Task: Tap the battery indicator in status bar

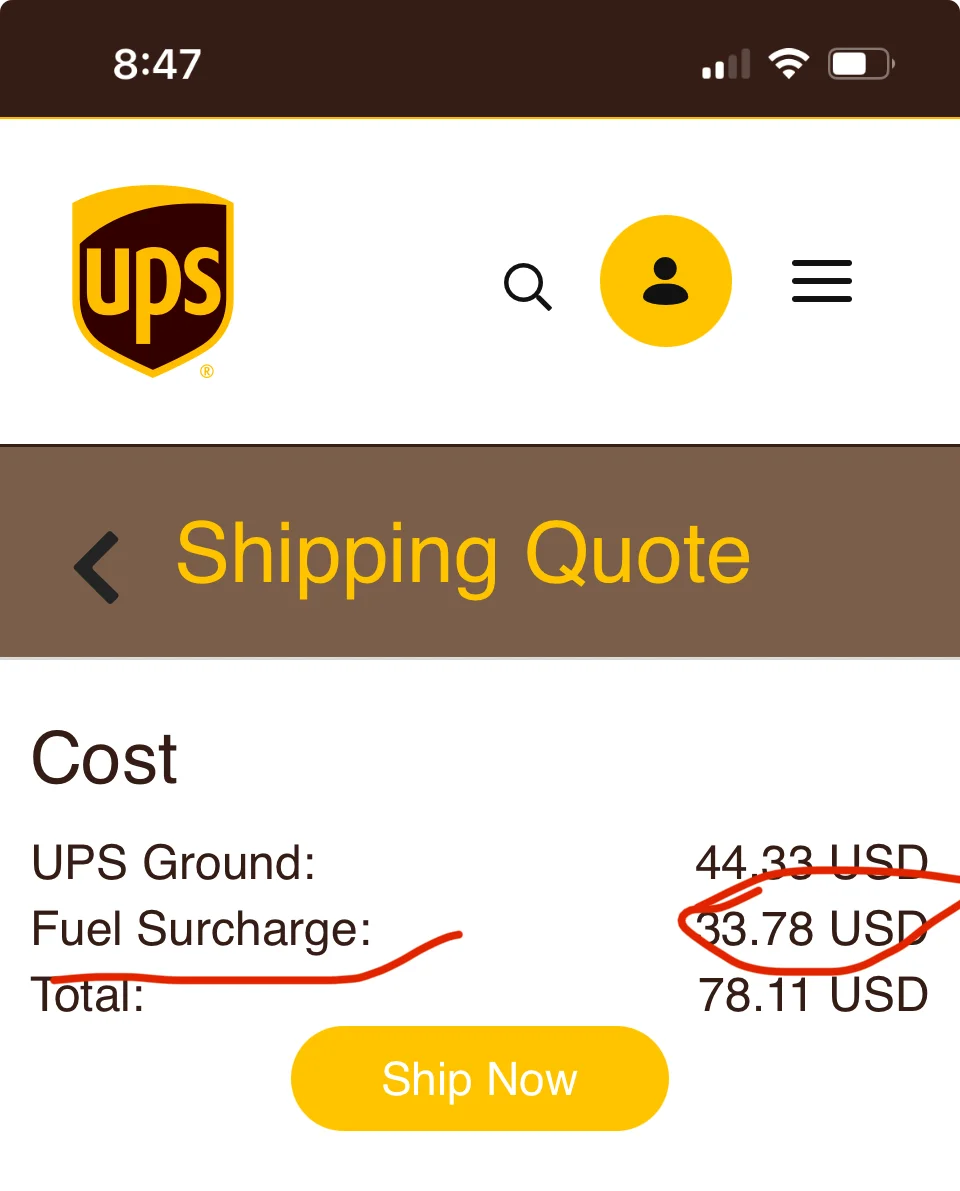Action: point(860,65)
